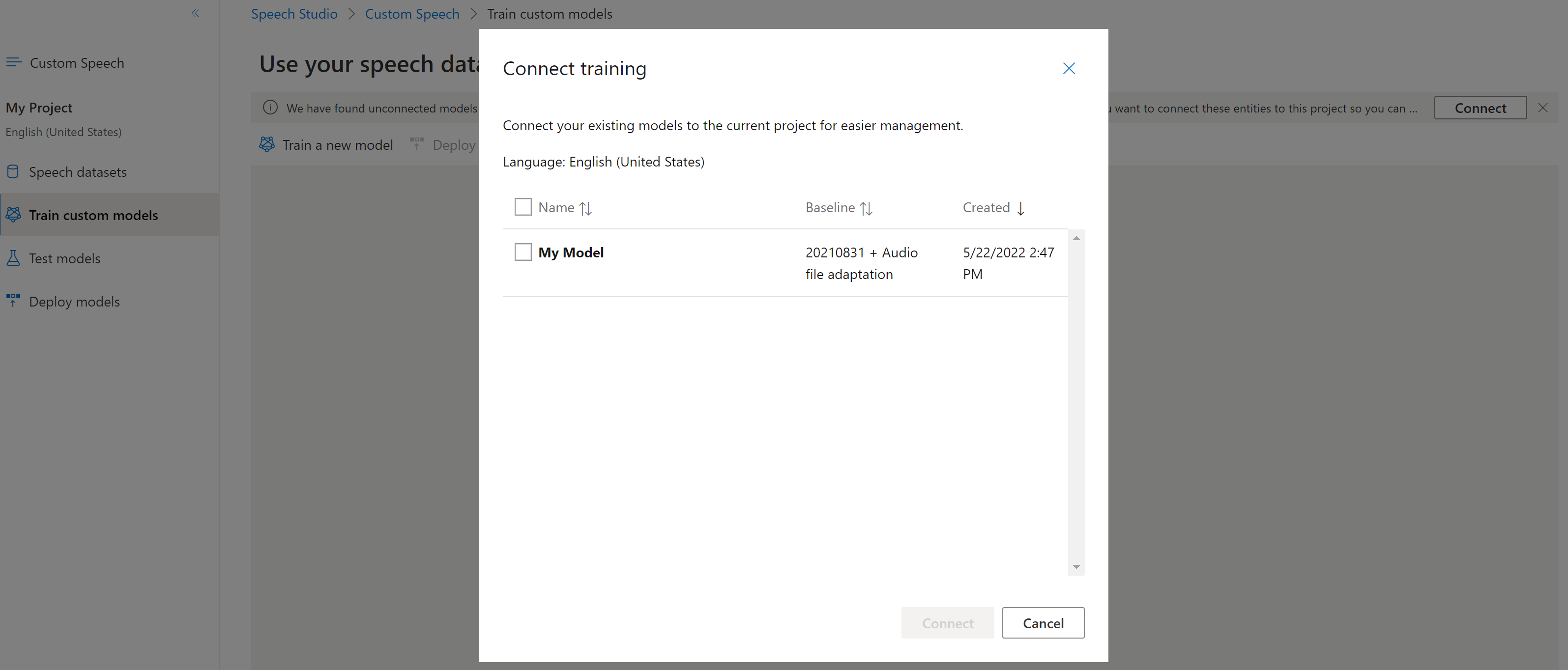Viewport: 1568px width, 670px height.
Task: Sort by Created column descending
Action: 993,207
